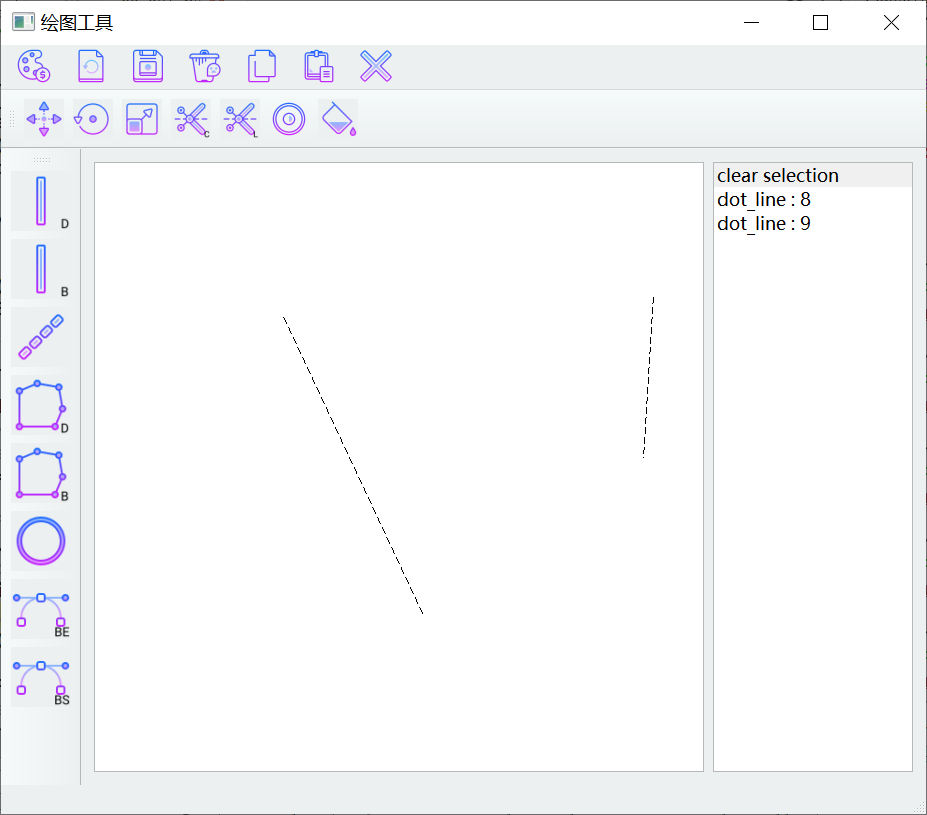Save the drawing with floppy icon

(x=148, y=66)
